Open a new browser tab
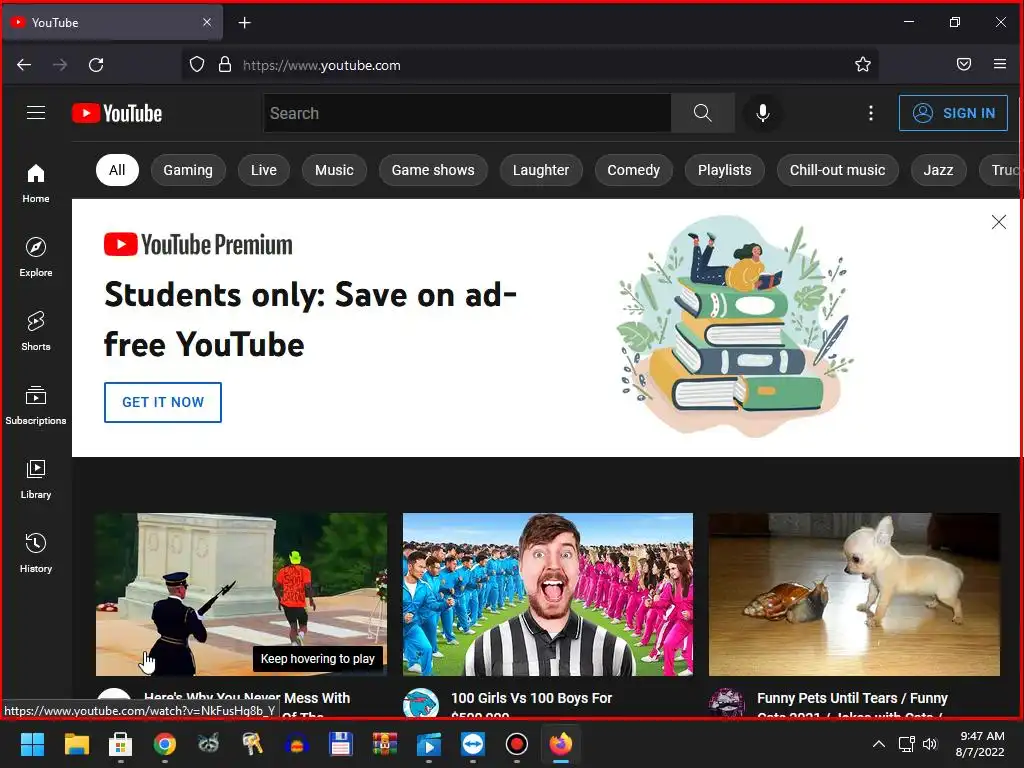The image size is (1024, 768). pyautogui.click(x=244, y=23)
